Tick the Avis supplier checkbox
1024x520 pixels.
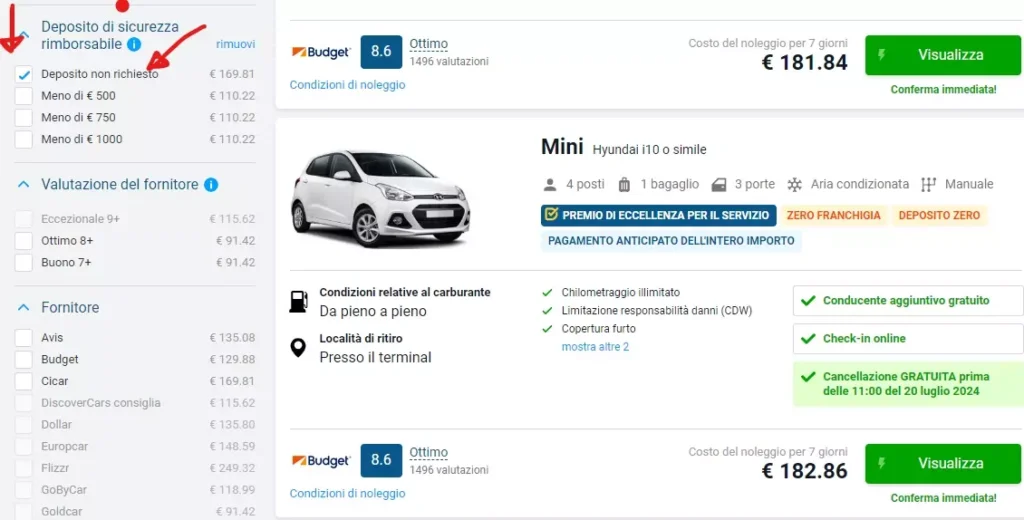pos(24,338)
